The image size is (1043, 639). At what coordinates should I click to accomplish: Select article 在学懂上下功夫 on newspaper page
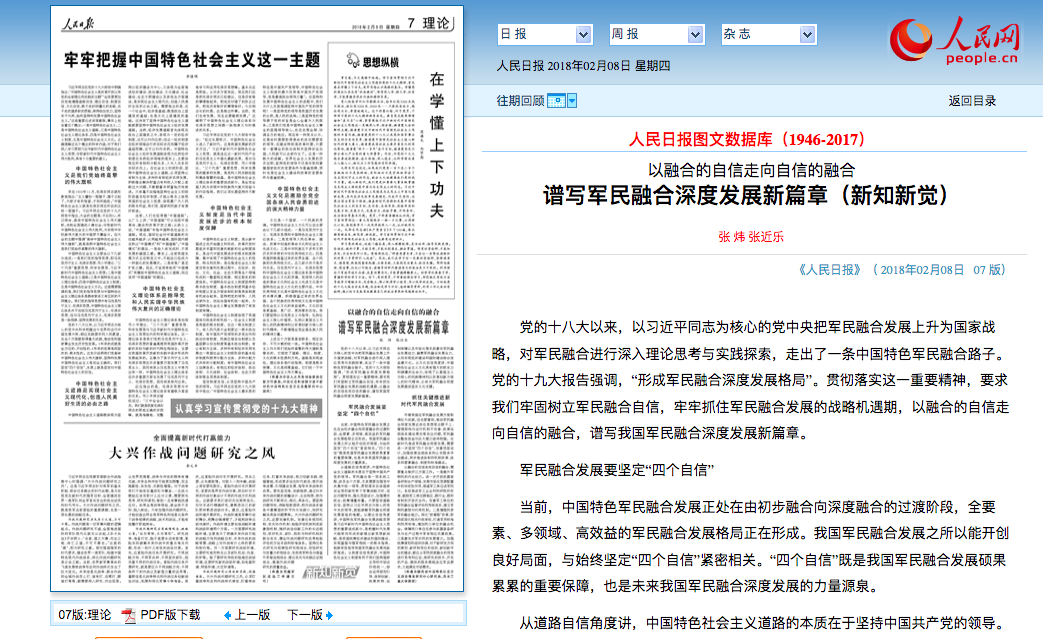436,145
